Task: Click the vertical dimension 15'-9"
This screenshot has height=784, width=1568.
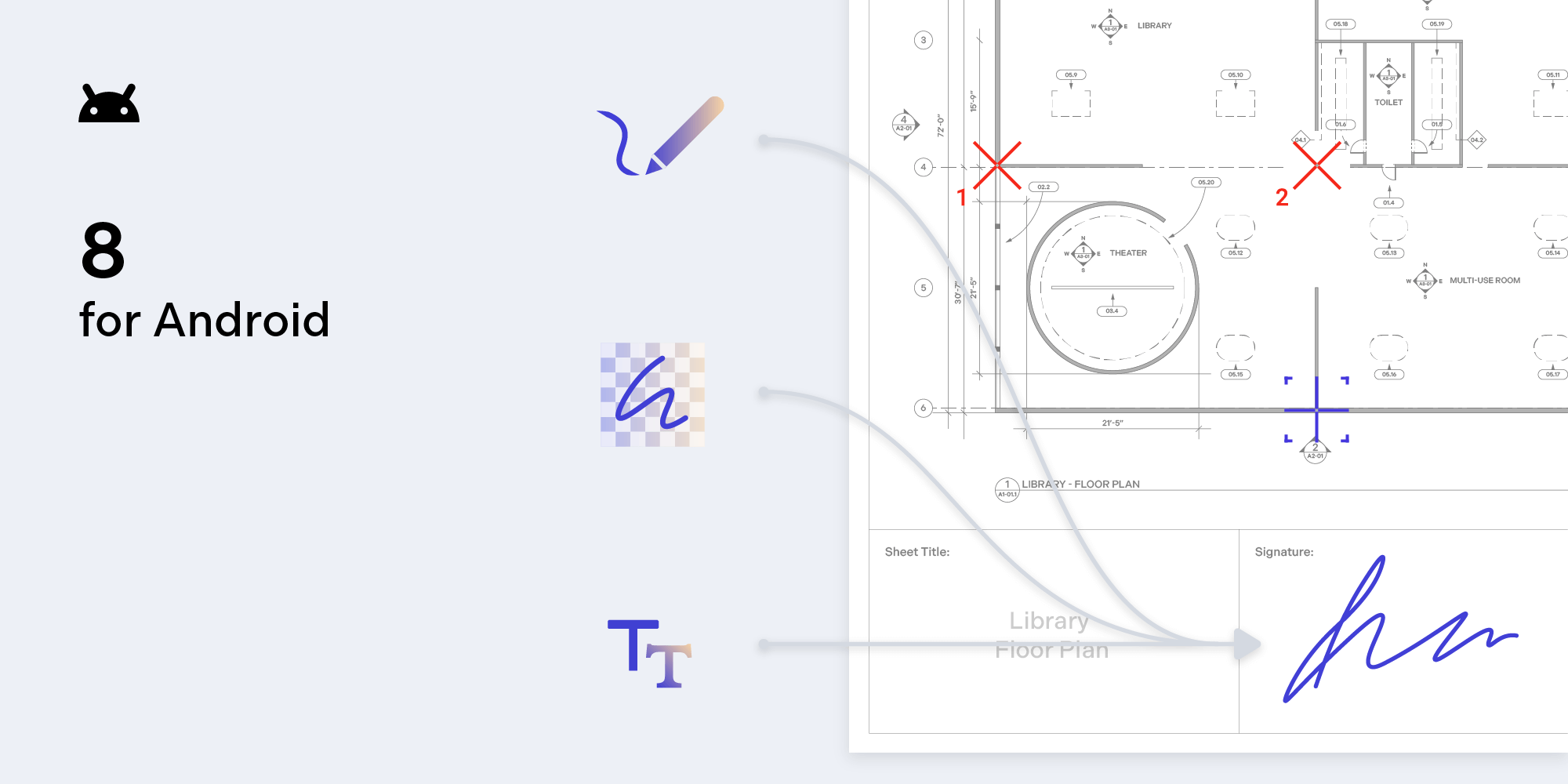Action: click(973, 101)
